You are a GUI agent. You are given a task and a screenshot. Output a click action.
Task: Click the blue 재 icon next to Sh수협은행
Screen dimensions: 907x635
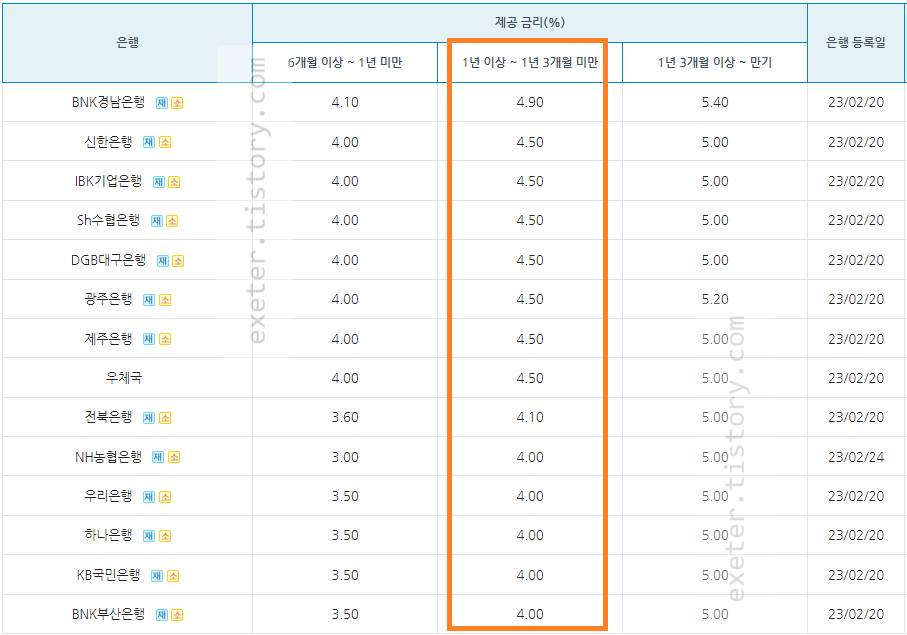[x=157, y=221]
